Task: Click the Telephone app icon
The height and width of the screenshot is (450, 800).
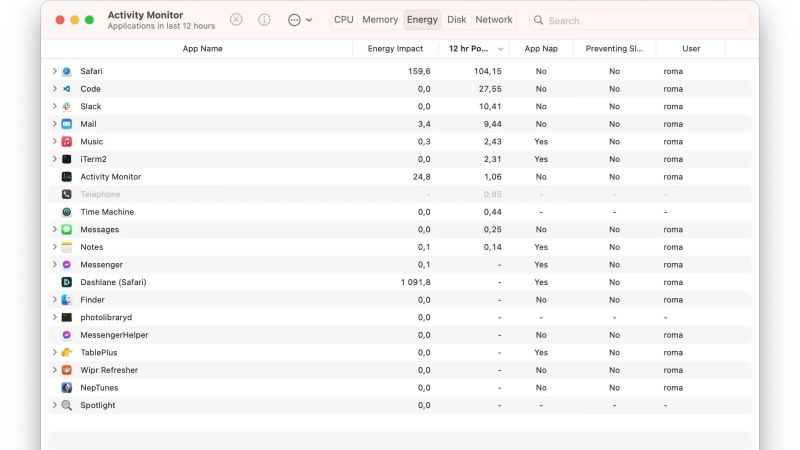Action: (x=67, y=194)
